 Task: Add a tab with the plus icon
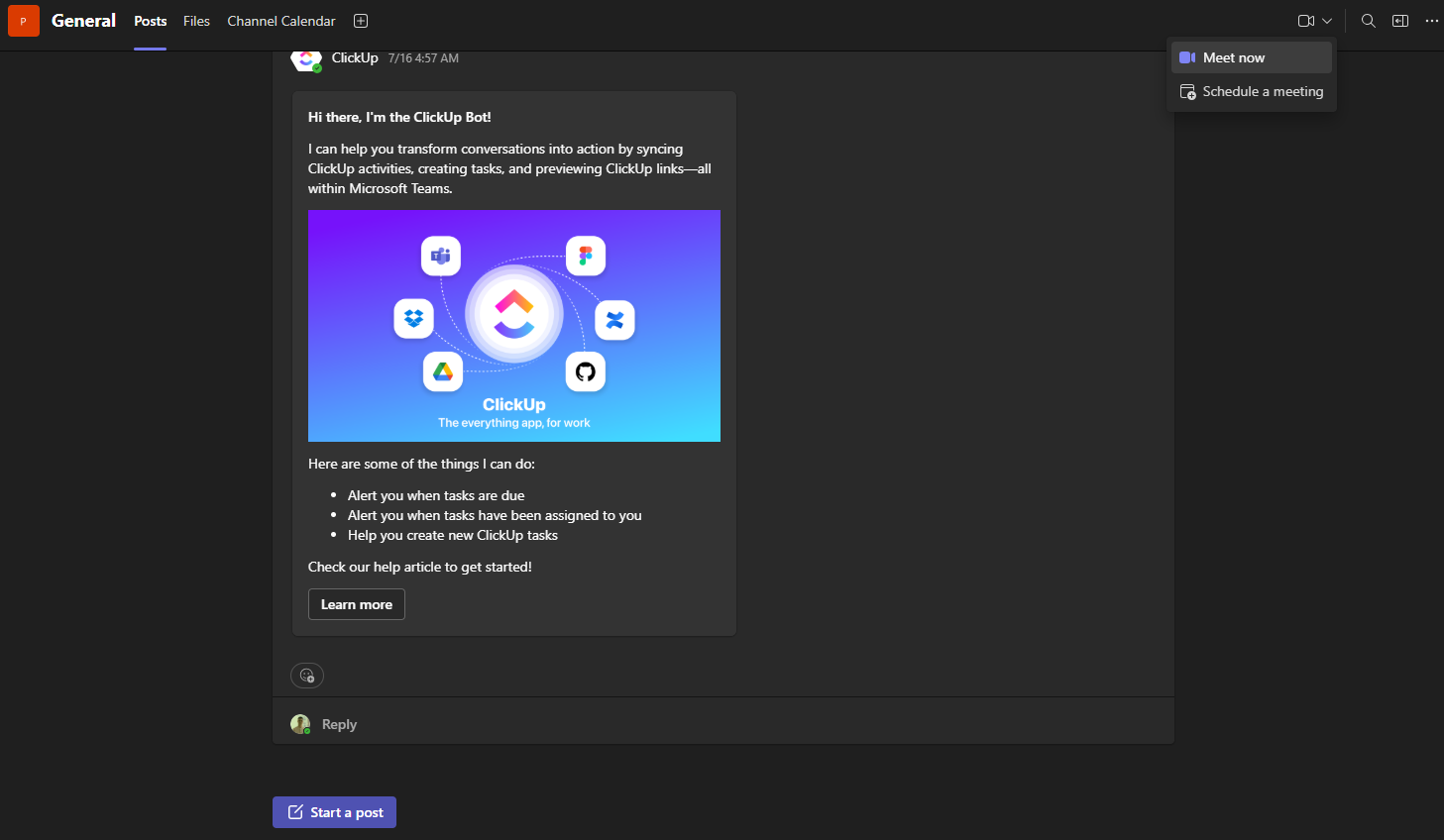click(x=361, y=21)
